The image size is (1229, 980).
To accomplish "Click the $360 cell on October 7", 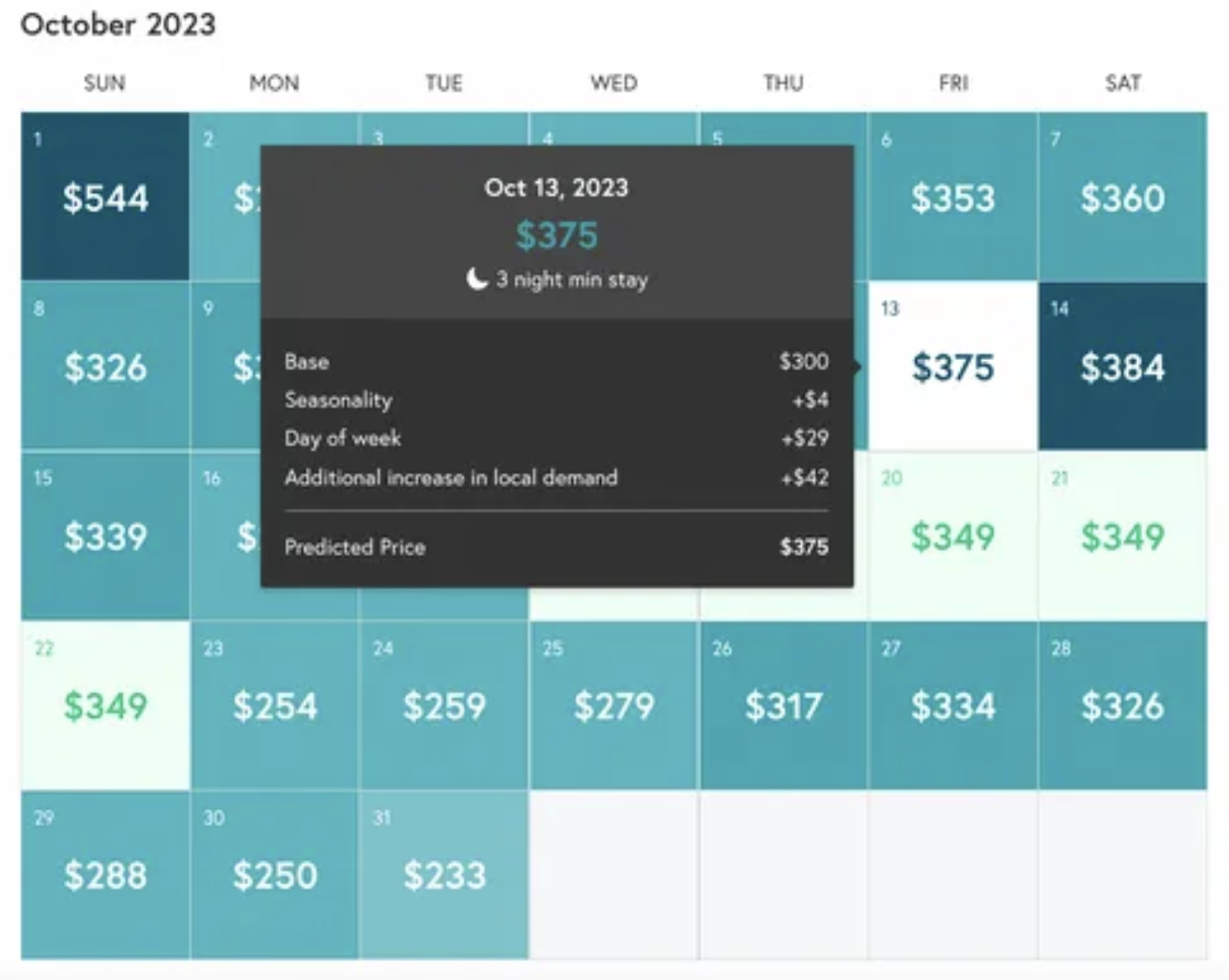I will tap(1124, 198).
